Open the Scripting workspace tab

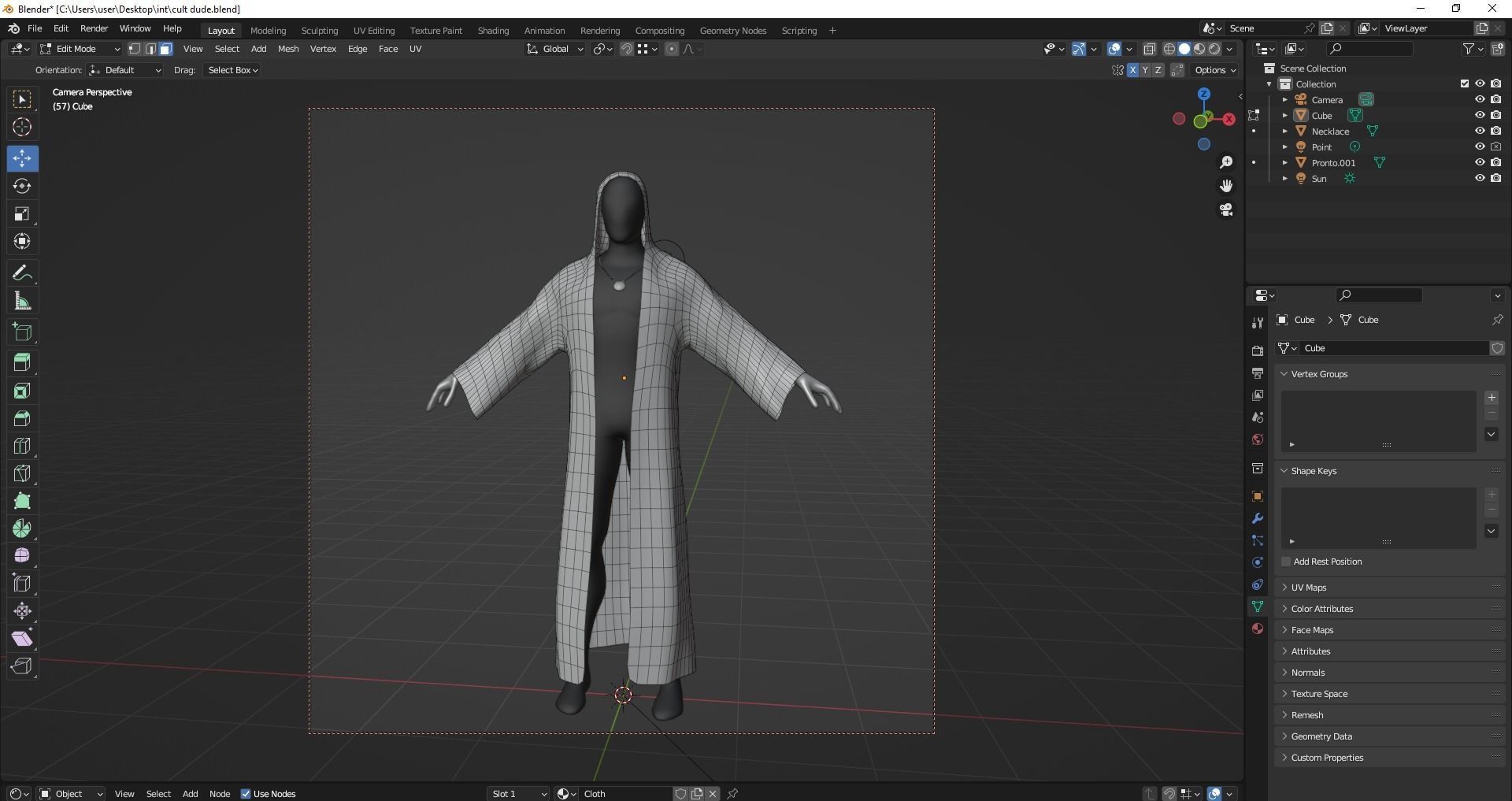click(x=799, y=30)
